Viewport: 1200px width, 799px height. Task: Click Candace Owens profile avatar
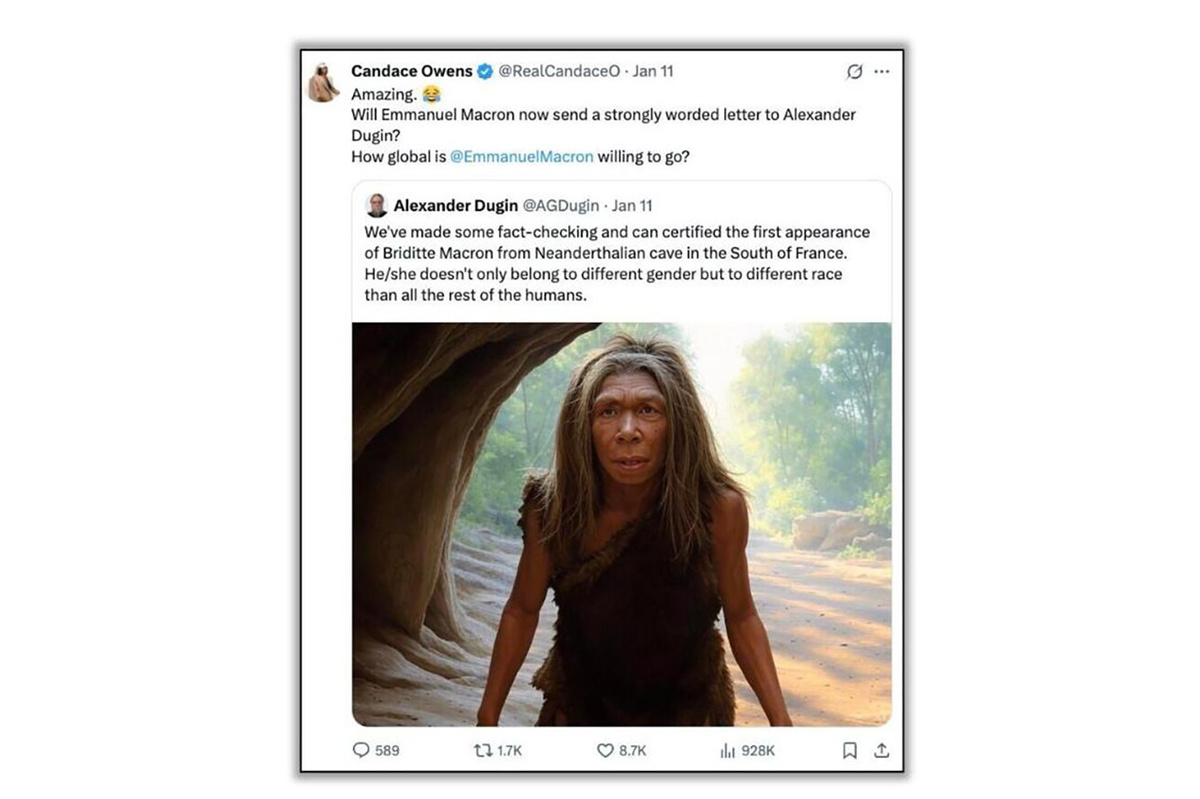pyautogui.click(x=323, y=80)
